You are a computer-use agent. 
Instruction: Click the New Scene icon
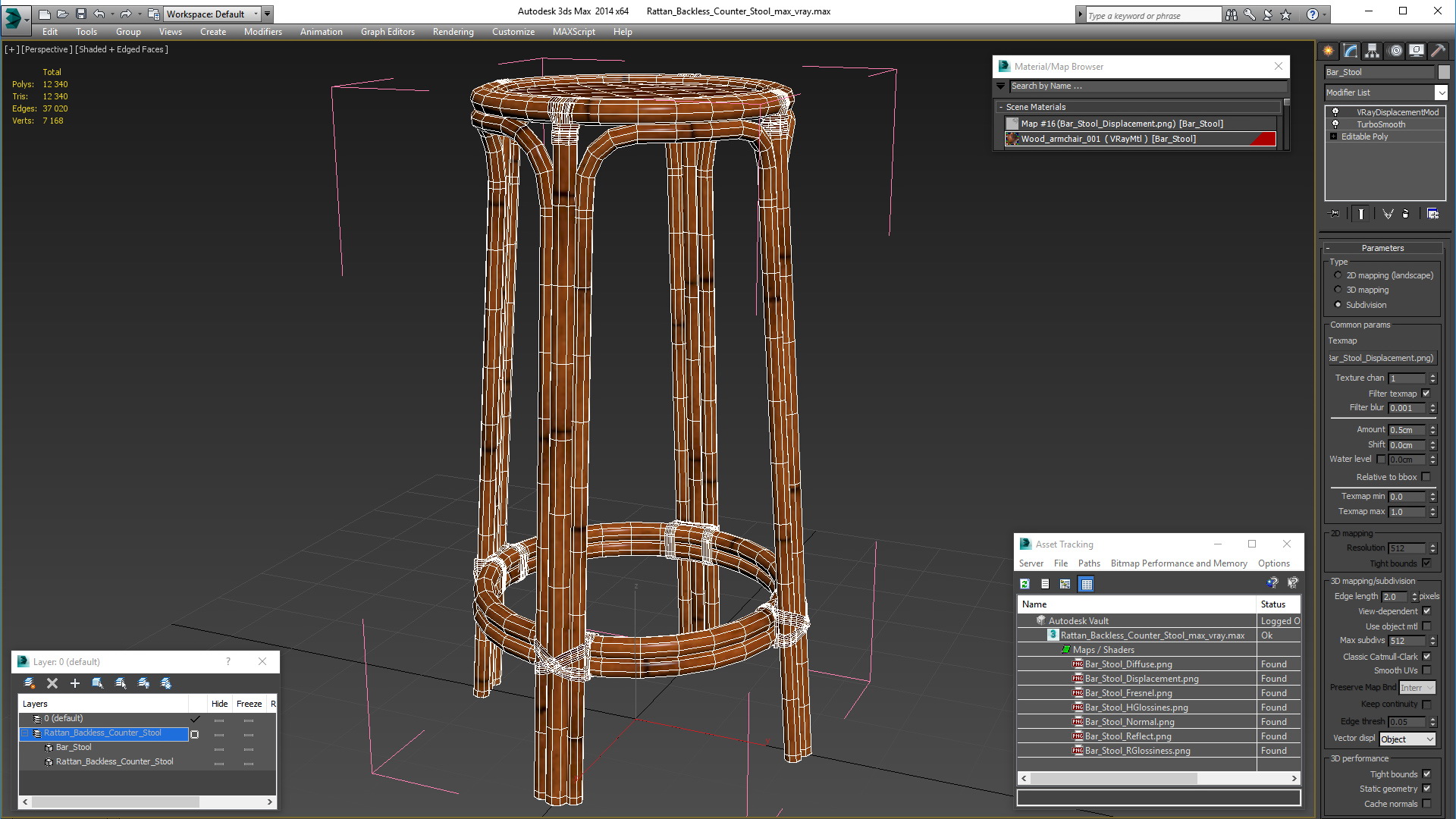[x=45, y=14]
